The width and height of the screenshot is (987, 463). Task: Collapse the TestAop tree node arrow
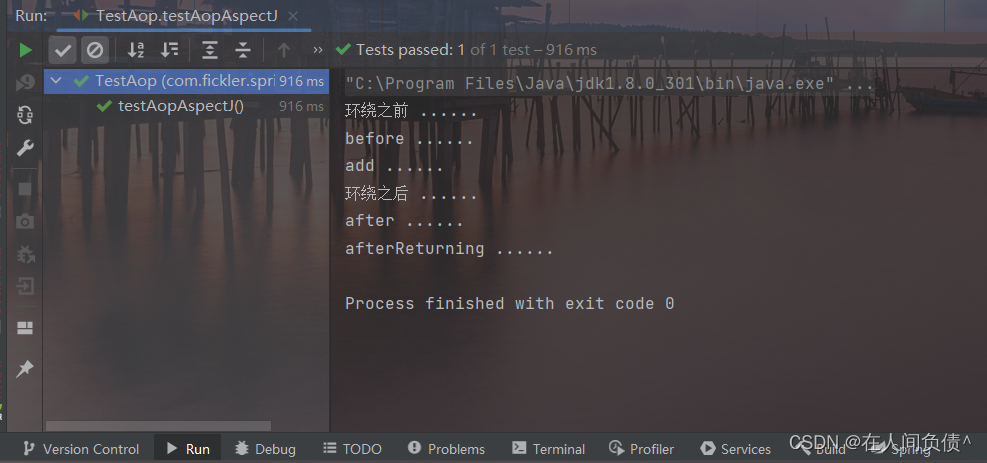(57, 81)
